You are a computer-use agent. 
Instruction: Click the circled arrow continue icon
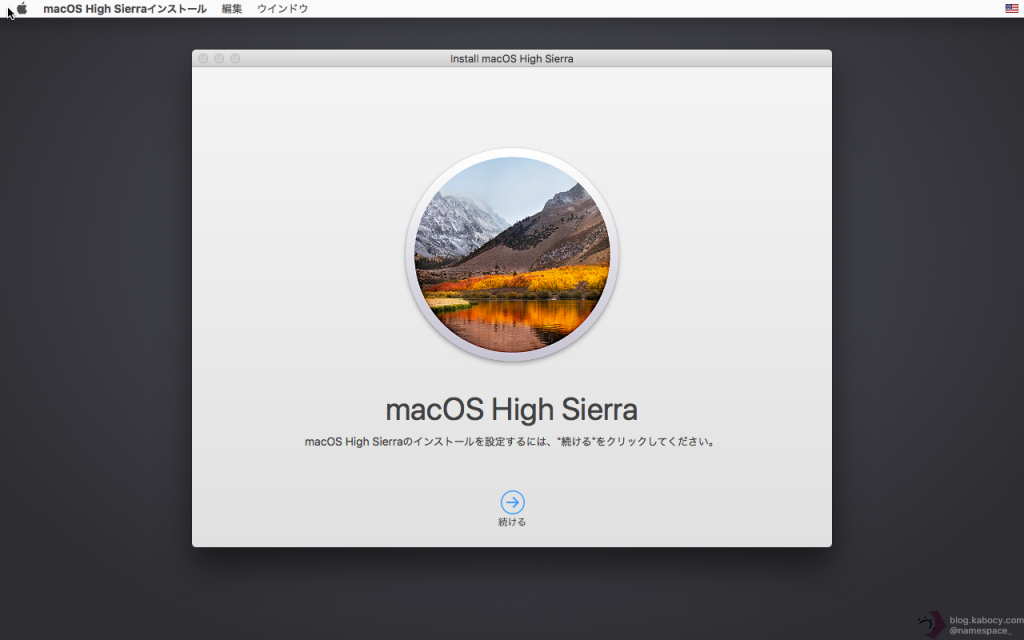coord(512,502)
